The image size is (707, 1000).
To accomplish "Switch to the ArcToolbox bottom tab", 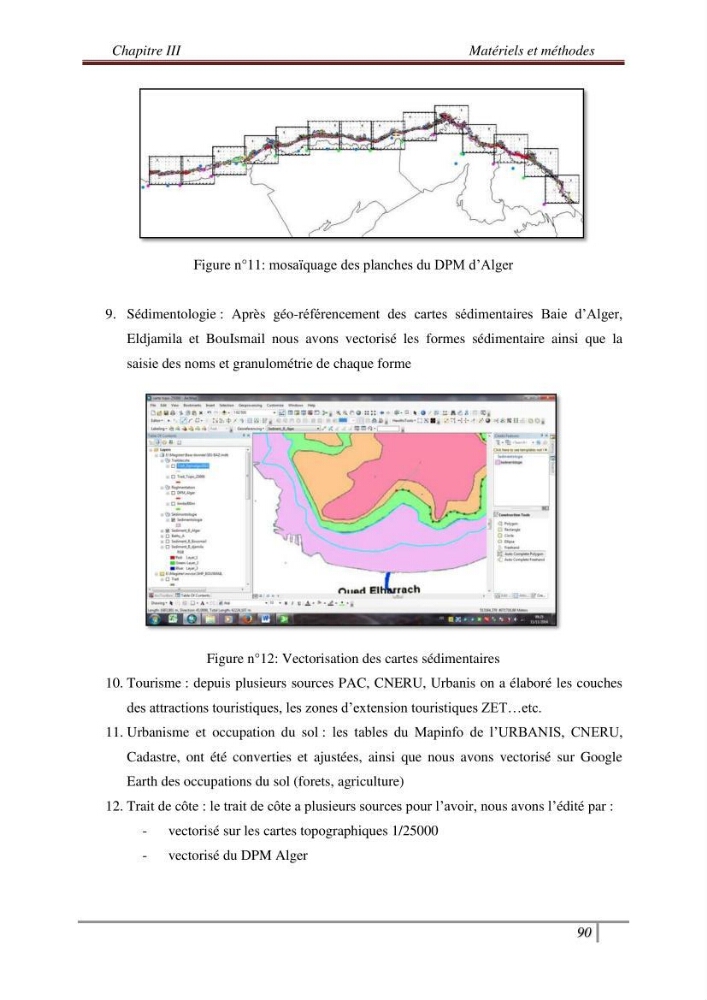I will coord(161,596).
